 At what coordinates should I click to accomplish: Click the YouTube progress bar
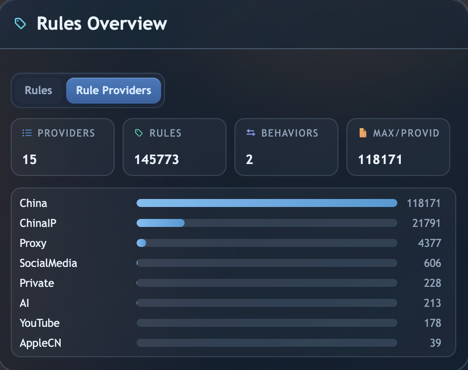tap(267, 323)
